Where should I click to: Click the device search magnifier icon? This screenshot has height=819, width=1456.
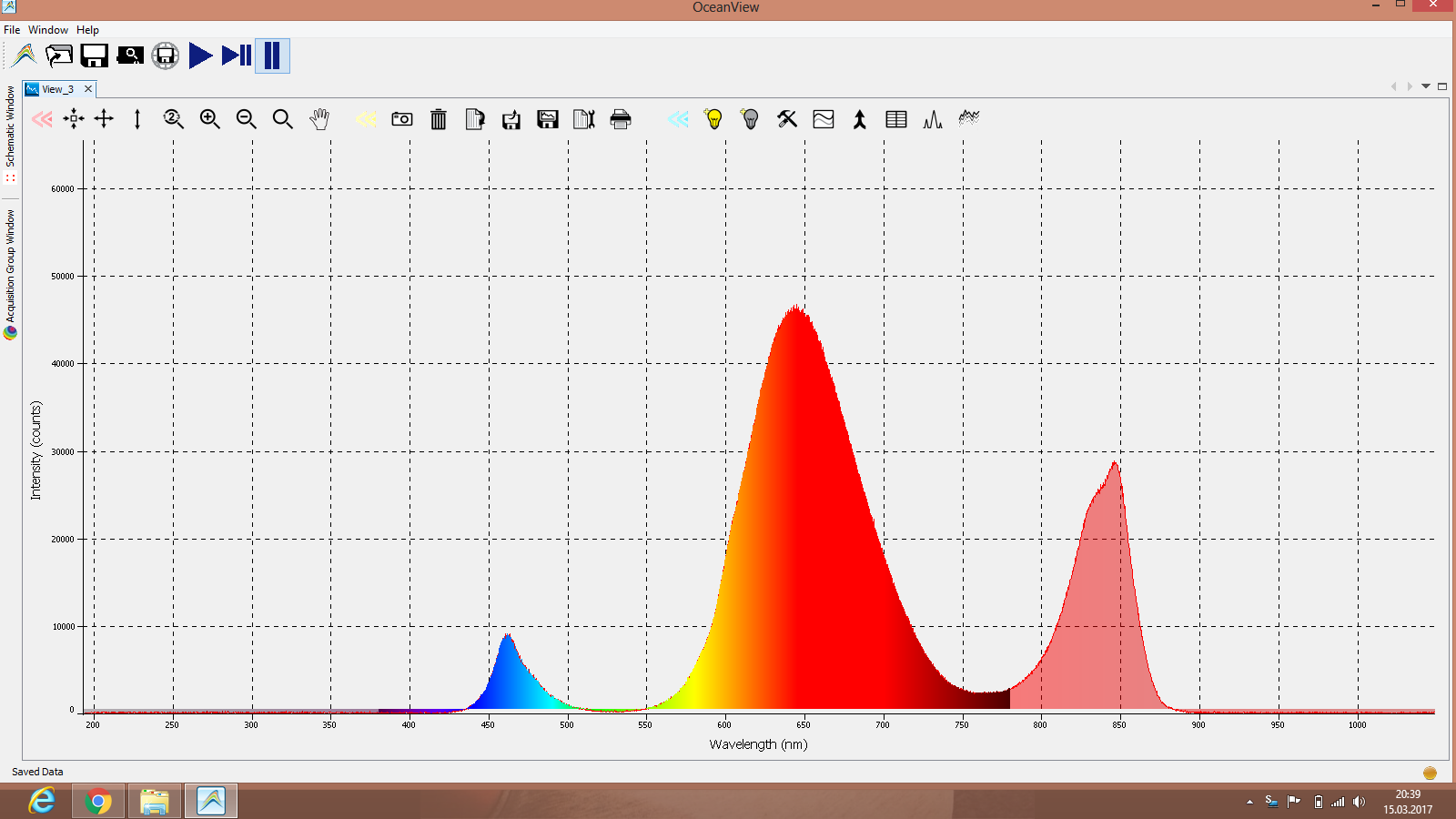click(130, 56)
